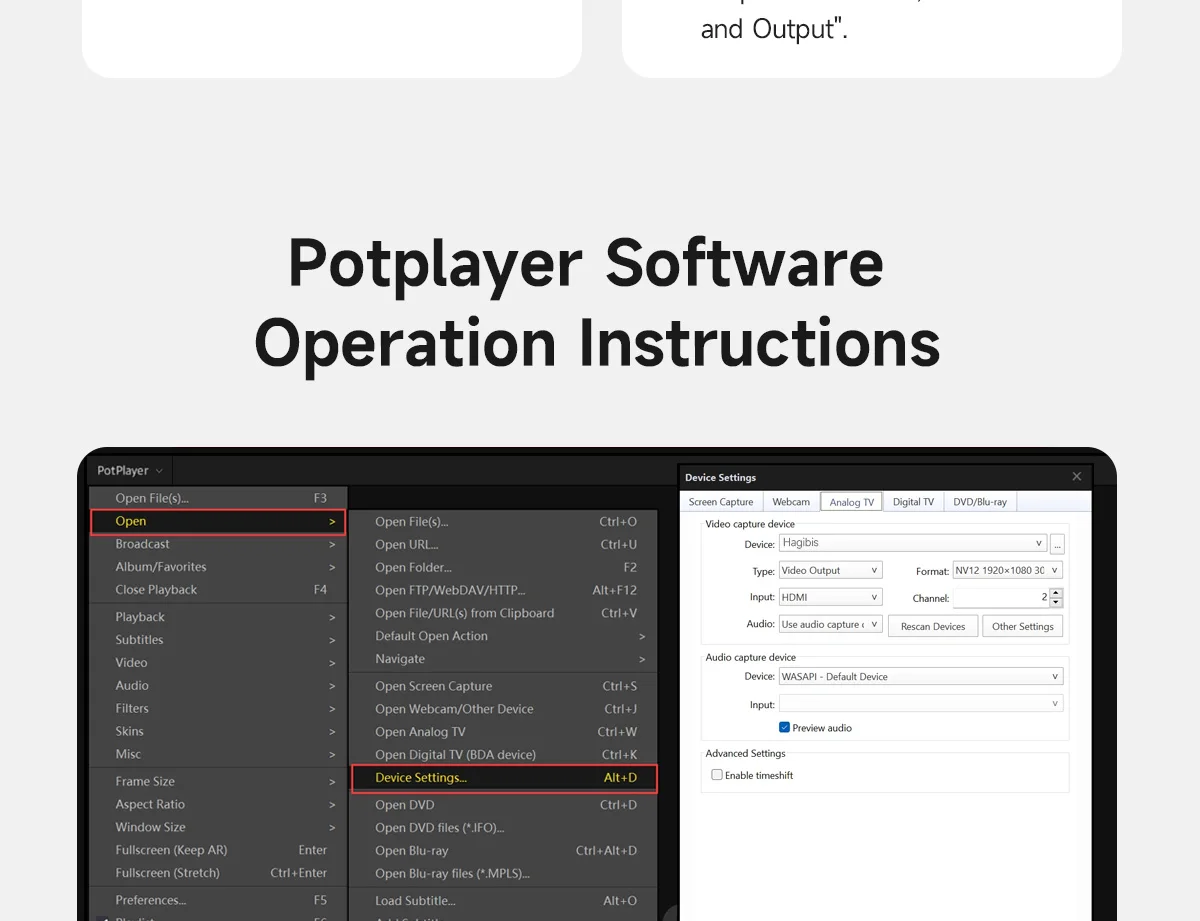Expand the Audio 'Use audio capture' dropdown
The height and width of the screenshot is (921, 1200).
click(x=830, y=624)
